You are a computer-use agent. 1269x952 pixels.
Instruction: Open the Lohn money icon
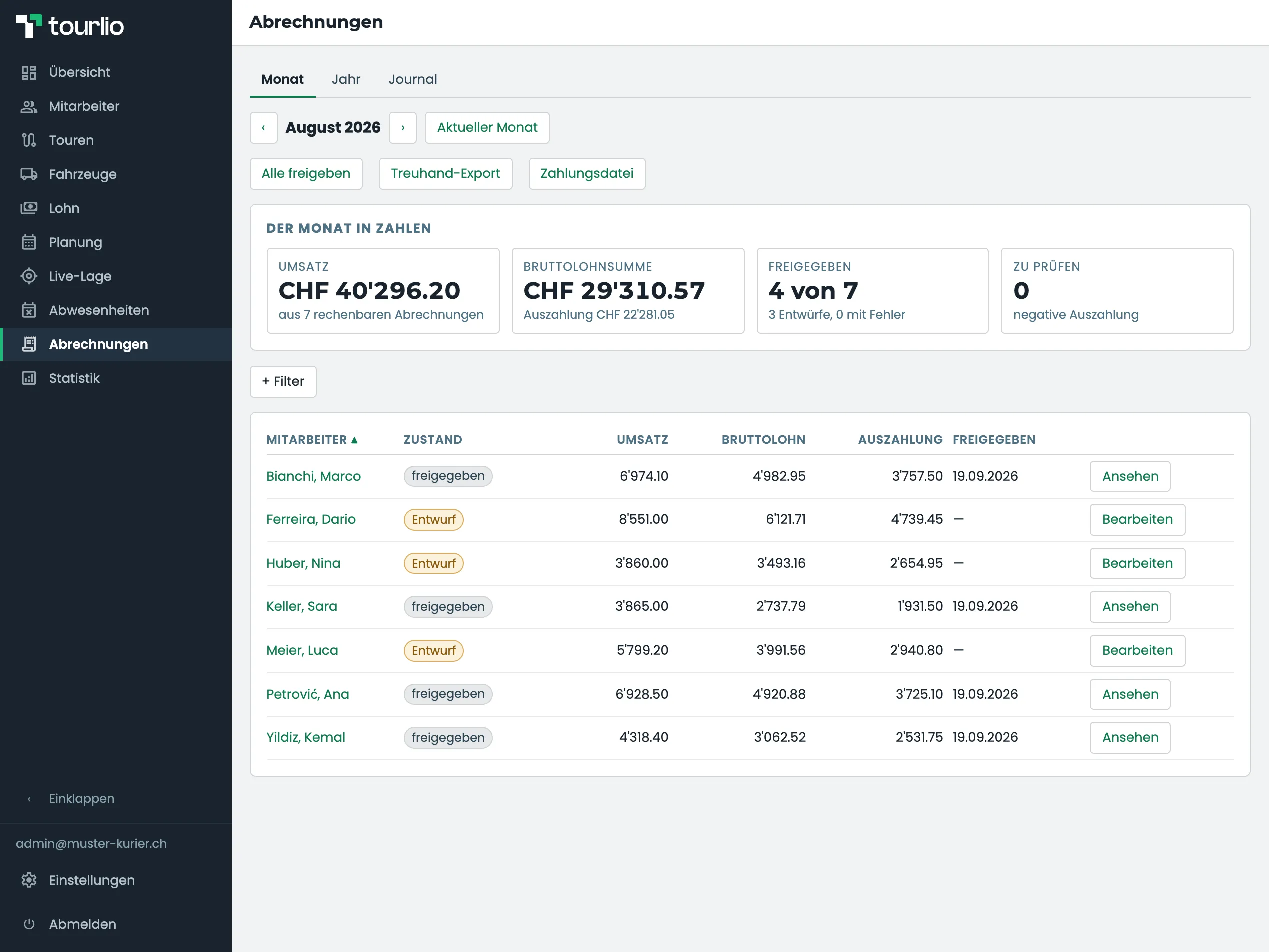click(28, 208)
